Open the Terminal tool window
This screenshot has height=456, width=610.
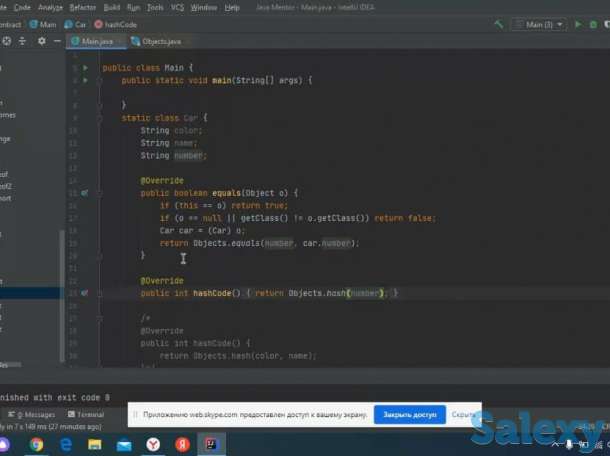coord(88,414)
